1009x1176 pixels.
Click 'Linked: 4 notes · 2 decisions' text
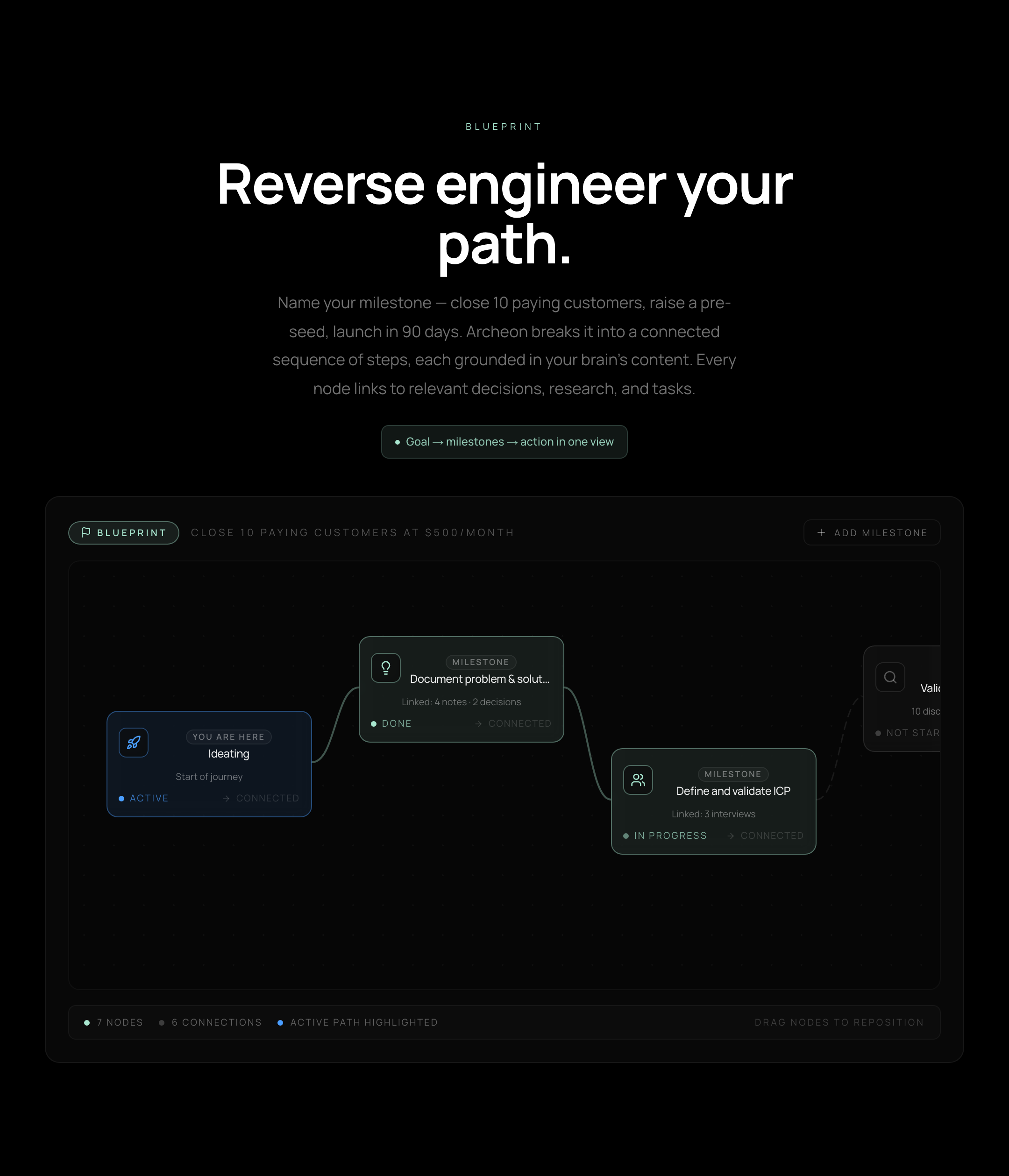461,701
